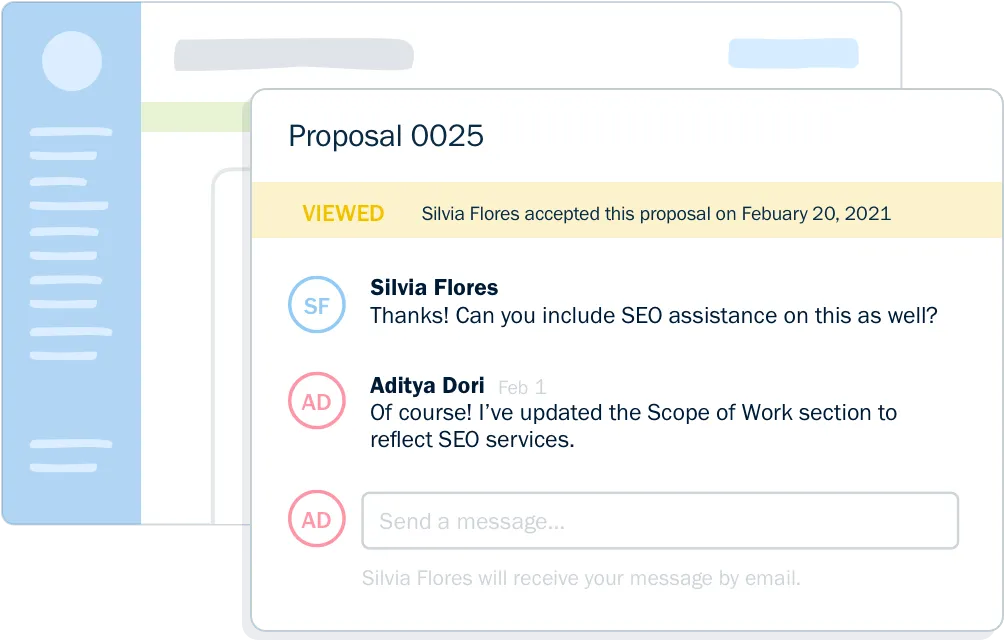Screen dimensions: 1004x640
Task: Open the Silvia Flores sender name
Action: [x=434, y=288]
